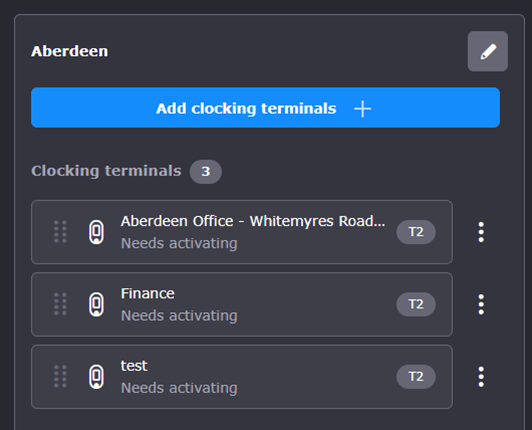Click the drag handle on Aberdeen Office row

60,232
